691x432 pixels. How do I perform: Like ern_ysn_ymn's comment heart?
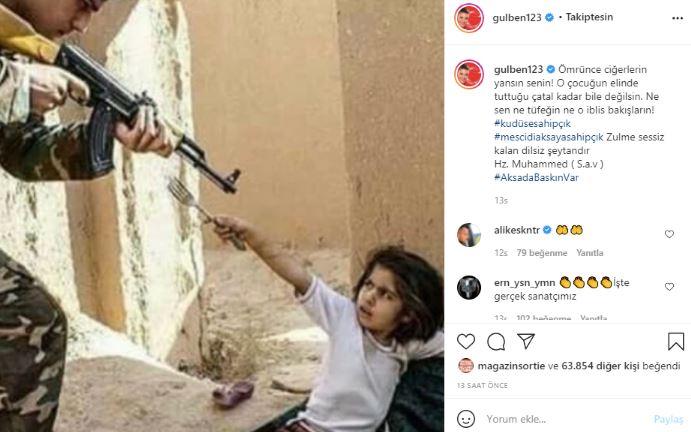(669, 287)
